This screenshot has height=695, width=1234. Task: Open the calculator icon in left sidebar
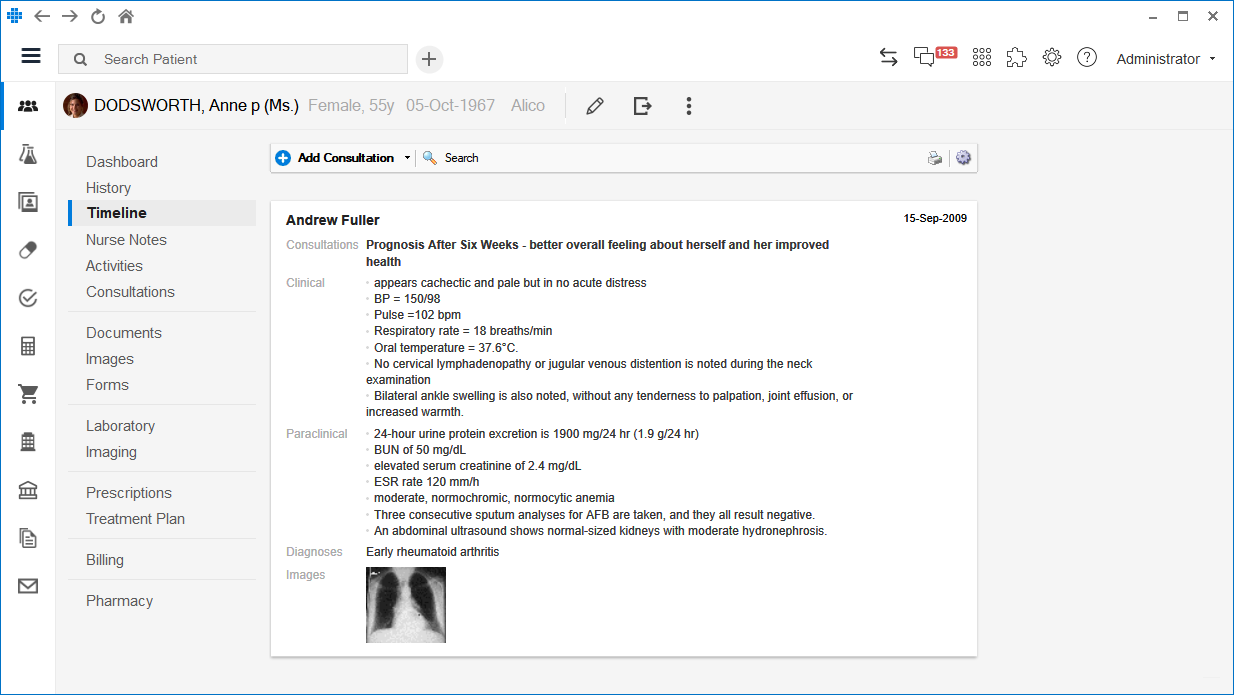[28, 346]
